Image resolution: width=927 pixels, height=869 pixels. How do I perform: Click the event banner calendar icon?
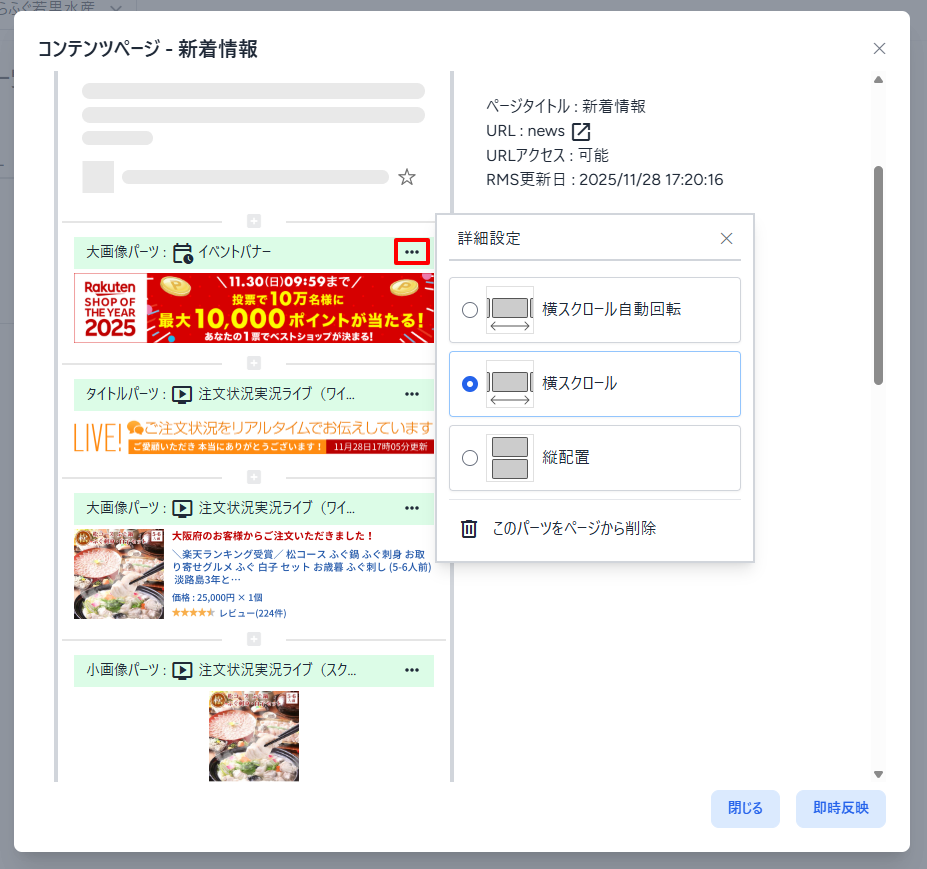coord(182,253)
